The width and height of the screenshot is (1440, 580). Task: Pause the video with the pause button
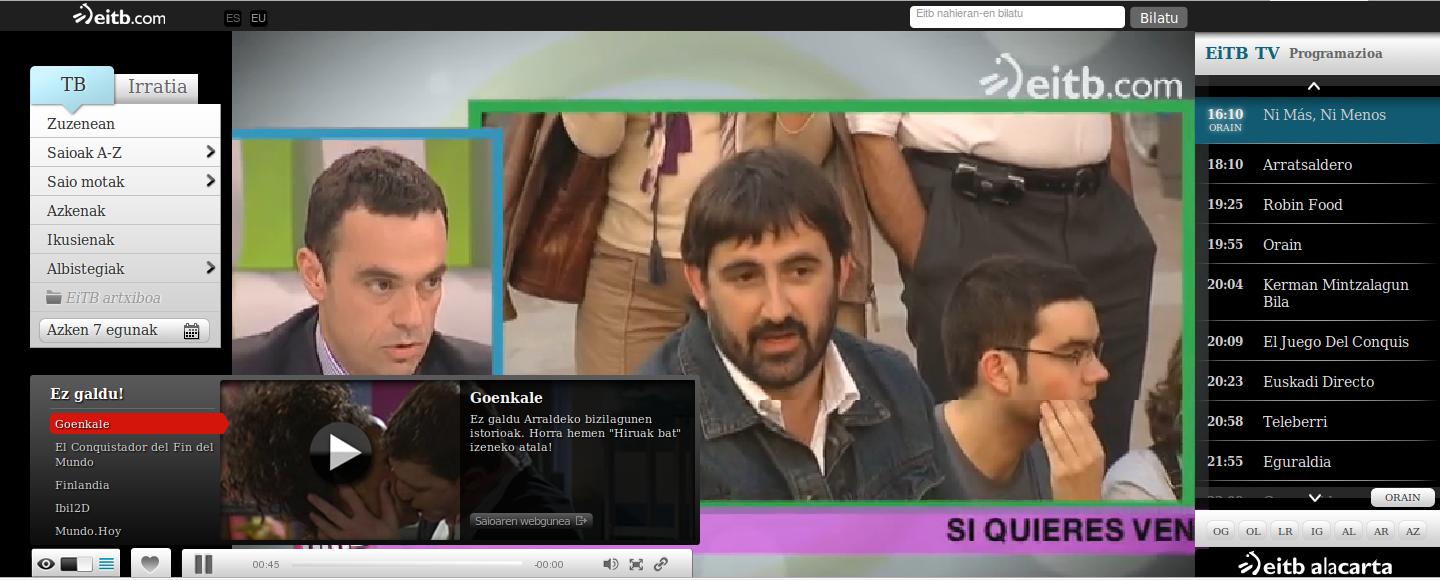203,564
